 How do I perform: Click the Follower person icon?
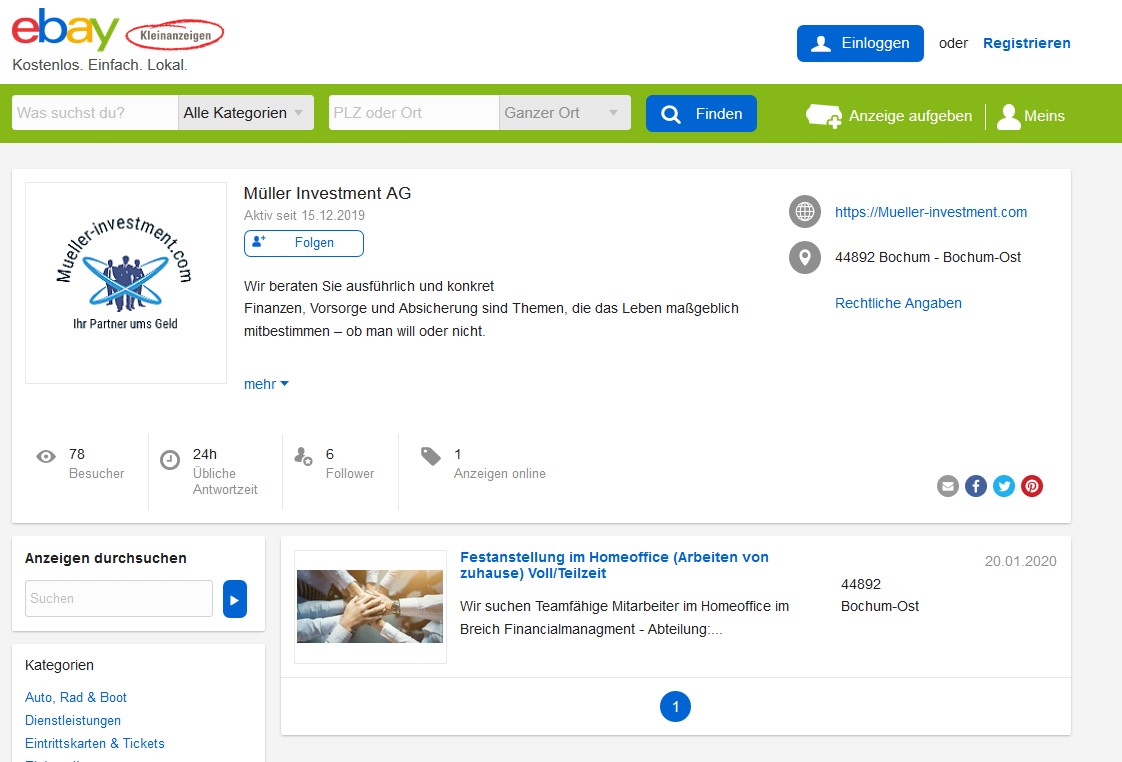click(x=303, y=456)
